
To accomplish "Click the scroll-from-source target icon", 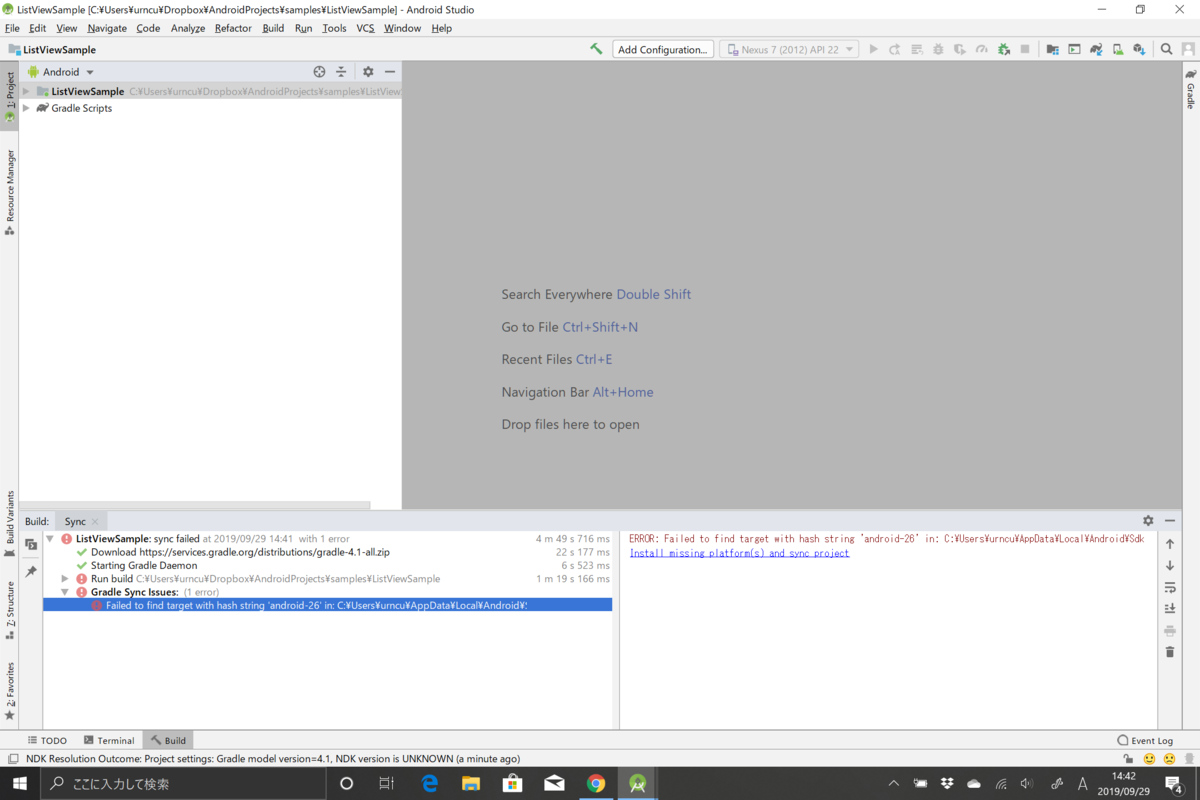I will [x=319, y=72].
